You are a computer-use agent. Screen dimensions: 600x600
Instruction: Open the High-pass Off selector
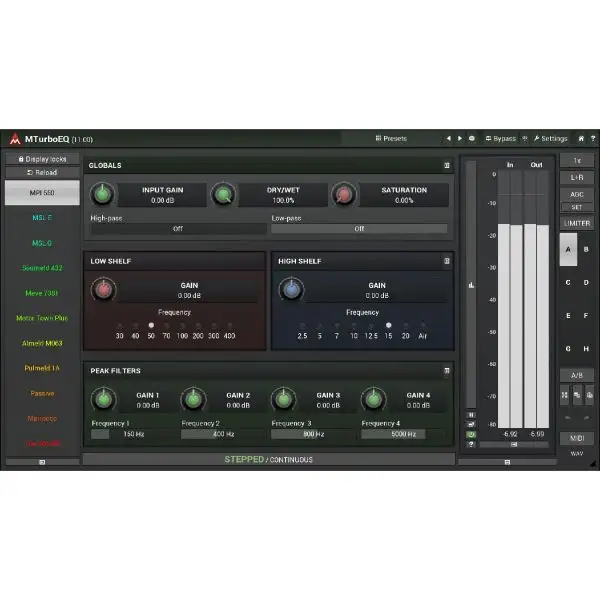coord(177,228)
